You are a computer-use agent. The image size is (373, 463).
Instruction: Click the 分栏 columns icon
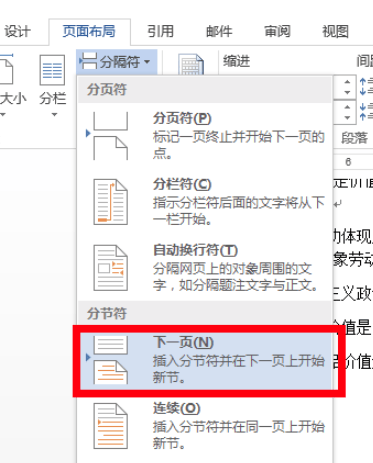(52, 70)
